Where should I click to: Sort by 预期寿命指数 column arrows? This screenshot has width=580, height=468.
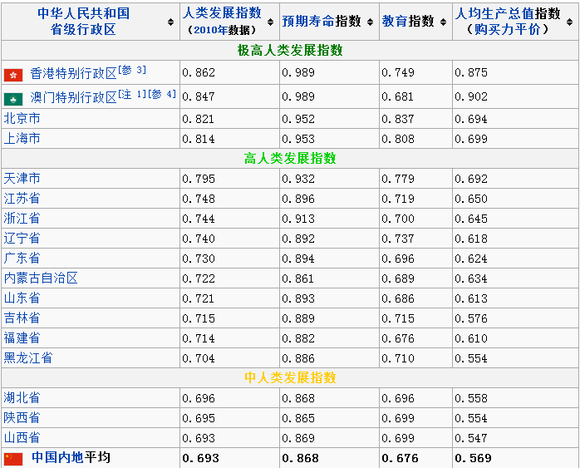point(370,22)
